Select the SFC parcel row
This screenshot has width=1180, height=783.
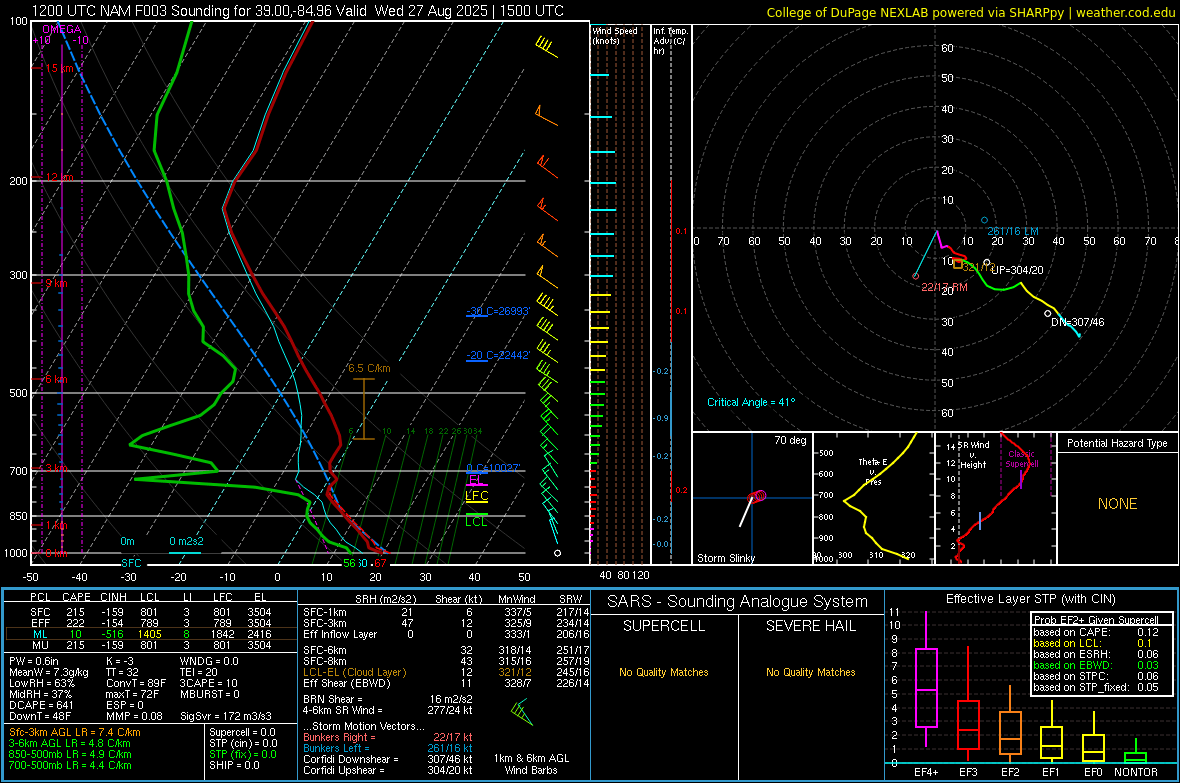coord(151,612)
